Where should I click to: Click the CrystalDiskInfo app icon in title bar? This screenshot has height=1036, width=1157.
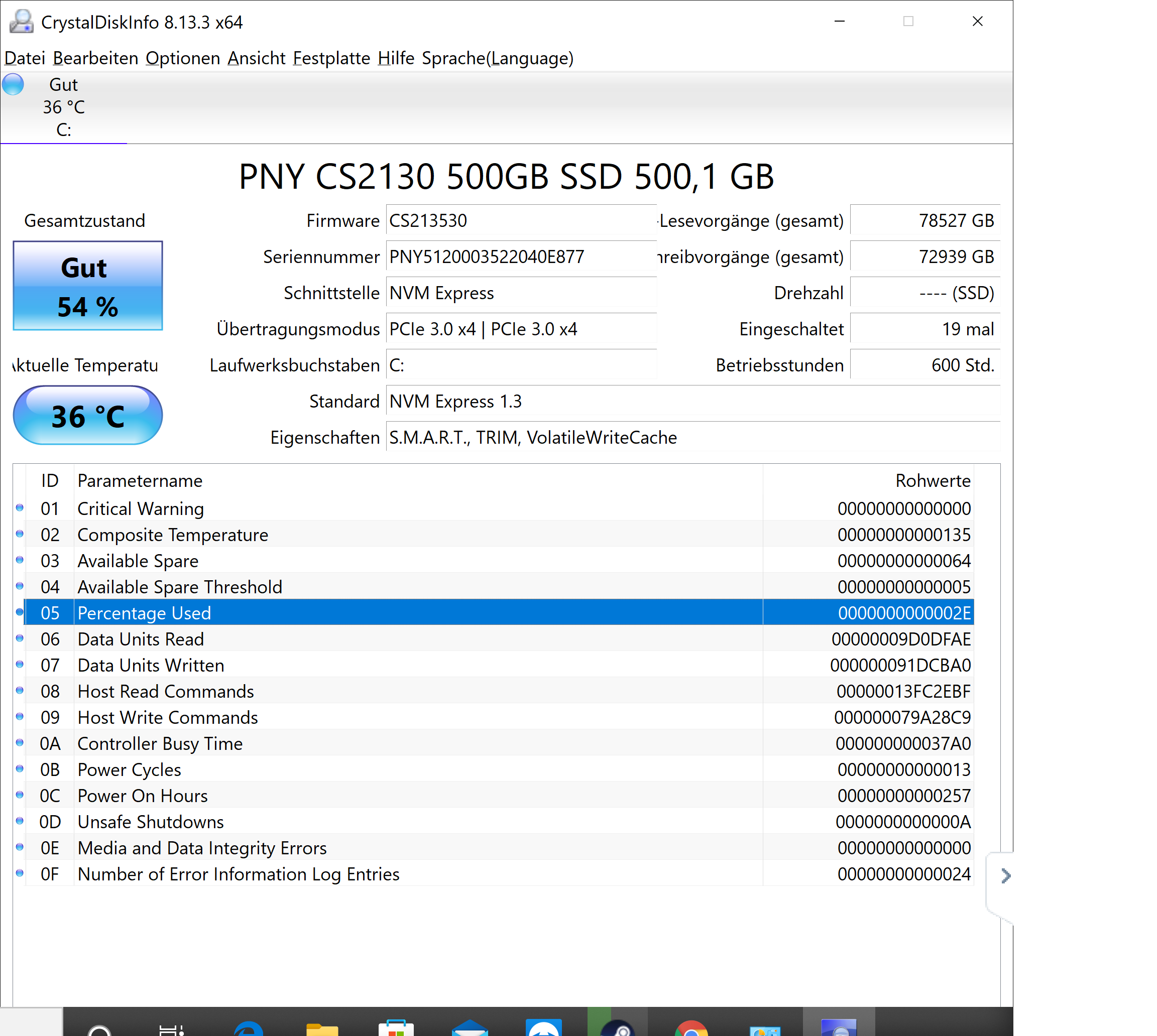21,22
